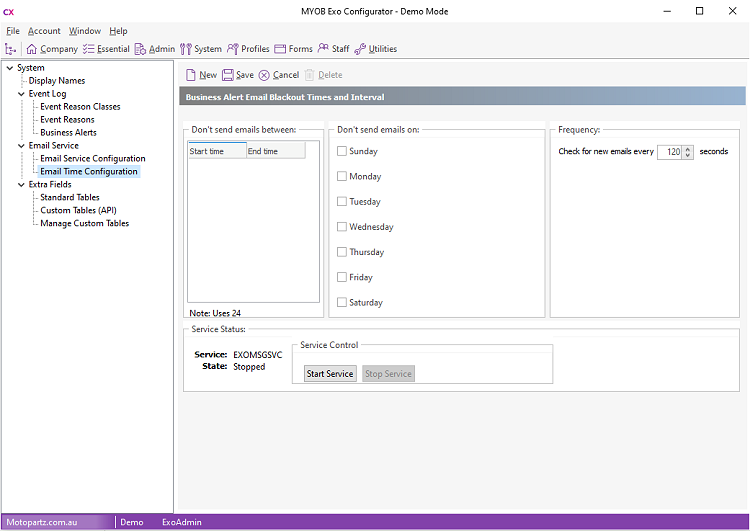Click the Start Service button
750x531 pixels.
click(330, 374)
